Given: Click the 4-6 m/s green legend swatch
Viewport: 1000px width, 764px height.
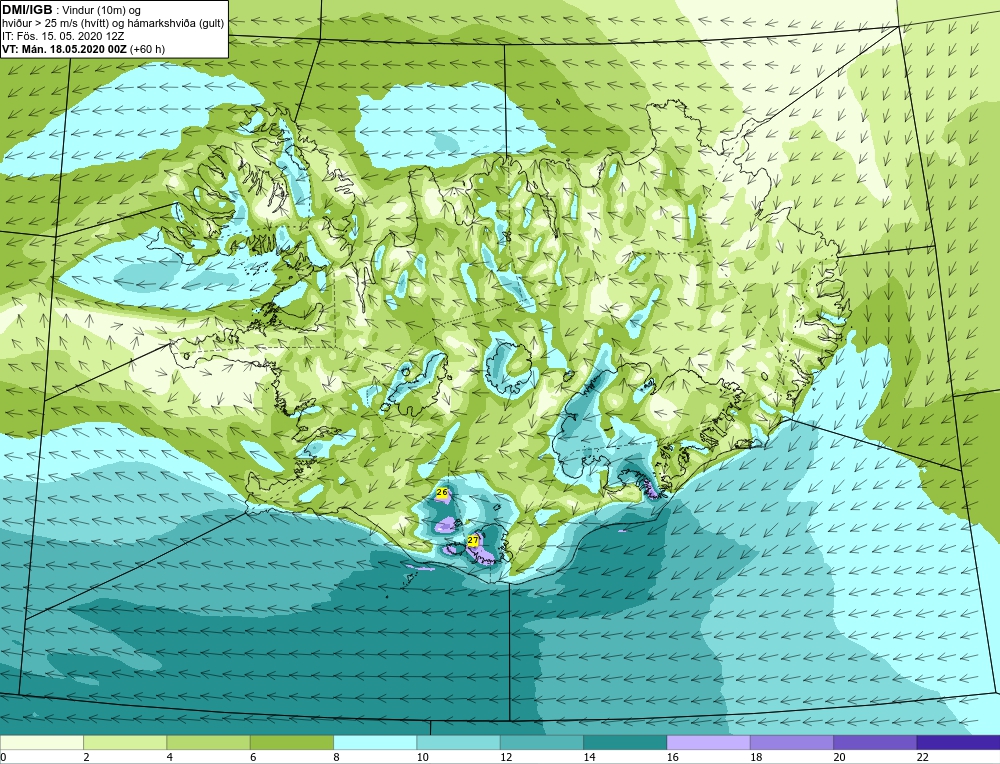Looking at the screenshot, I should (209, 743).
